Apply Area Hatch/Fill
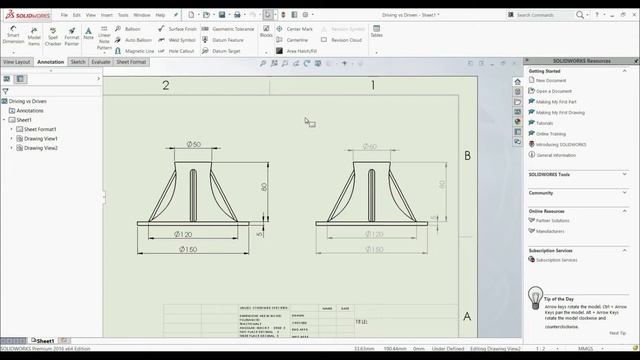Viewport: 640px width, 360px height. (296, 51)
